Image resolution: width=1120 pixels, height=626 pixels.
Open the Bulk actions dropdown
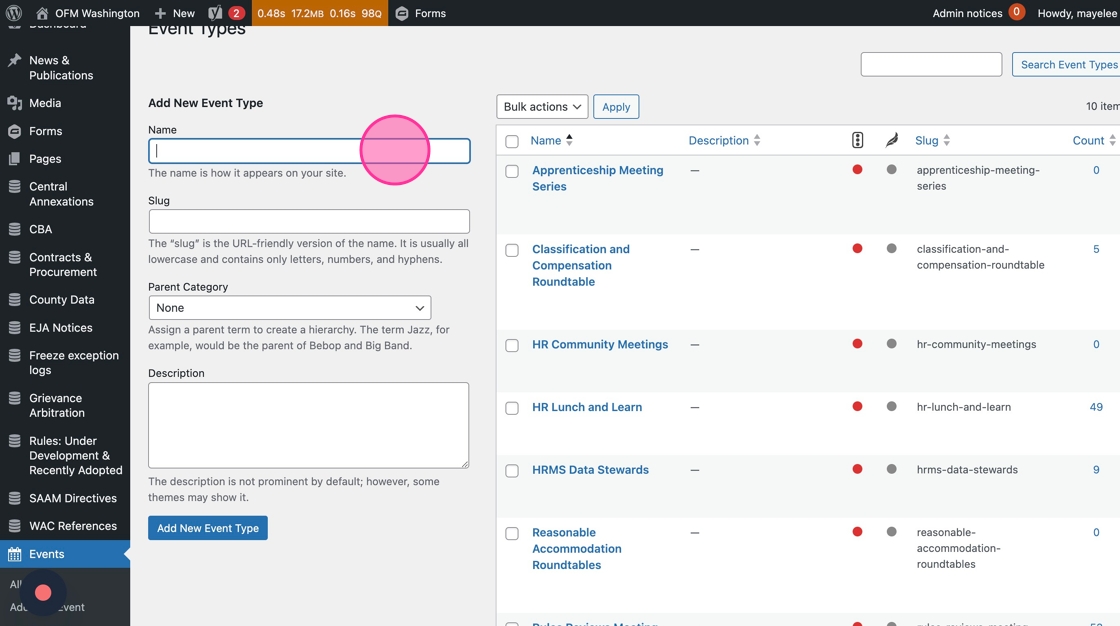pyautogui.click(x=542, y=107)
